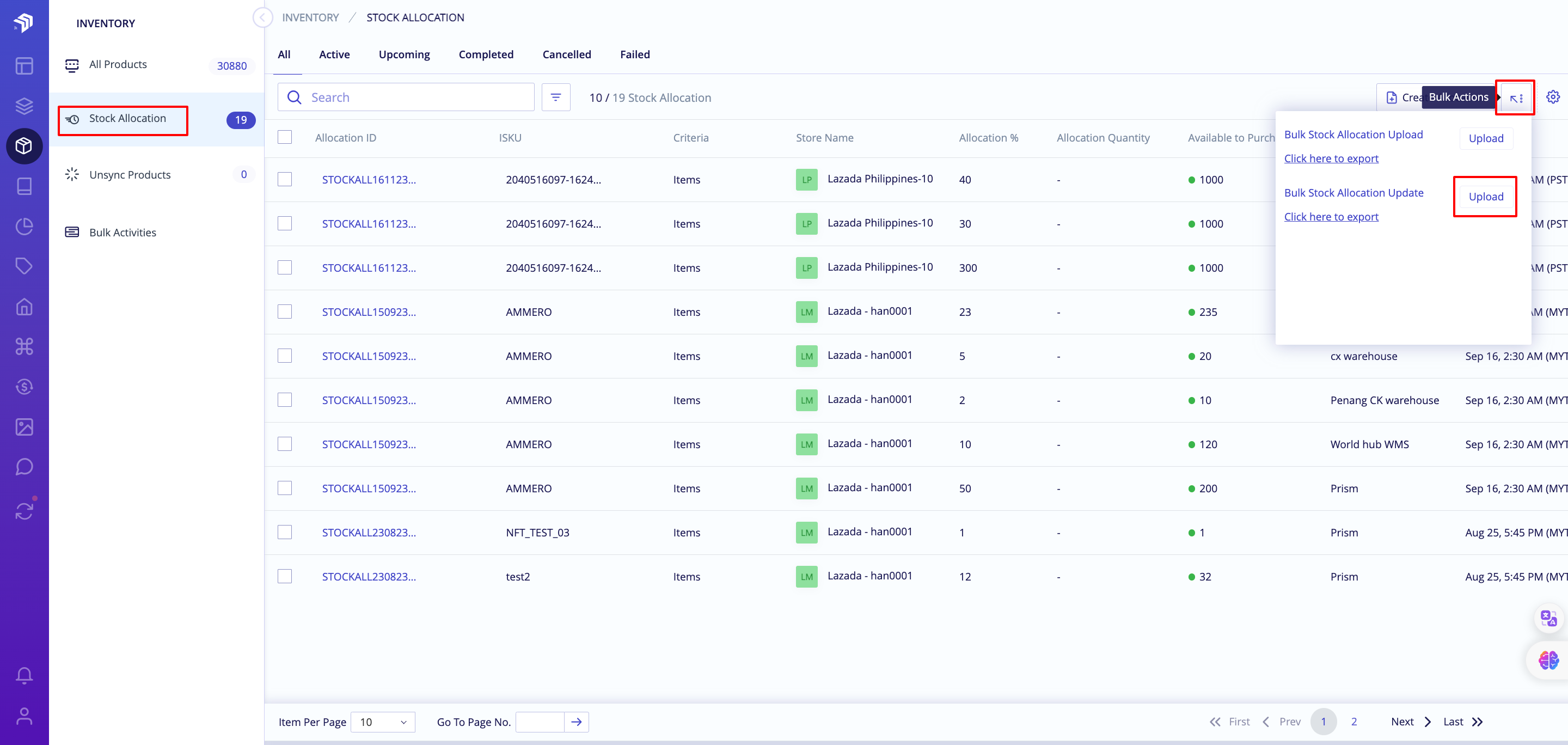The image size is (1568, 745).
Task: Click export link under Bulk Stock Allocation Update
Action: [1331, 217]
